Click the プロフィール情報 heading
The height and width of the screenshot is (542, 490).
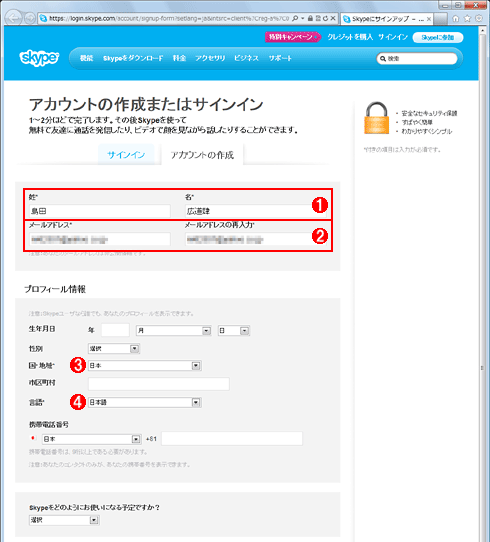(55, 289)
